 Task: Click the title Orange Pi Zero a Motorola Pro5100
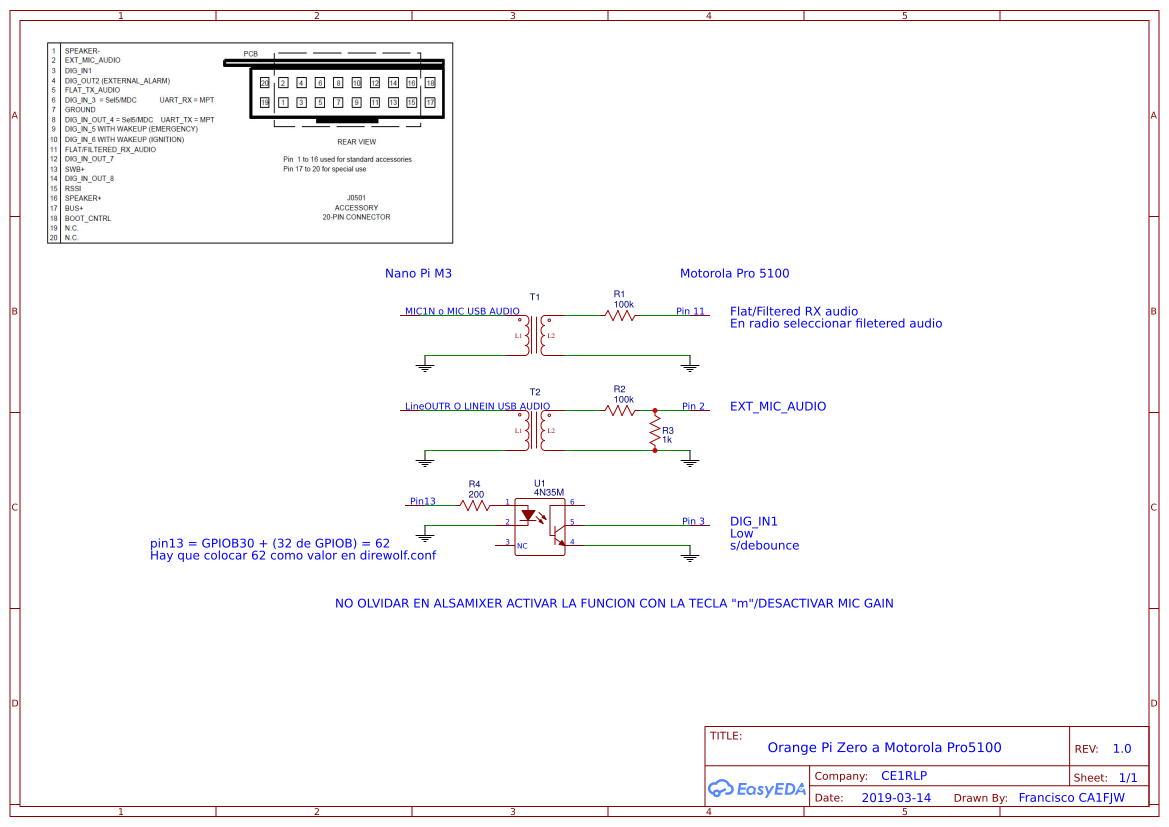click(884, 747)
